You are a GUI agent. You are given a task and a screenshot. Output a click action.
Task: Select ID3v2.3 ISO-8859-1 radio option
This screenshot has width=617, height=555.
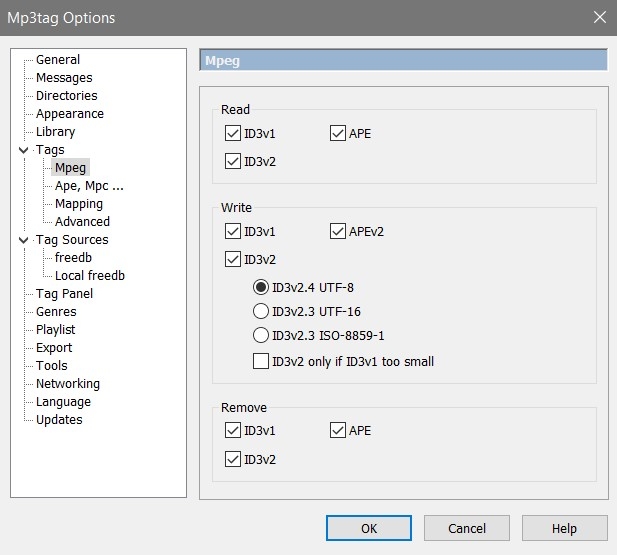coord(260,335)
